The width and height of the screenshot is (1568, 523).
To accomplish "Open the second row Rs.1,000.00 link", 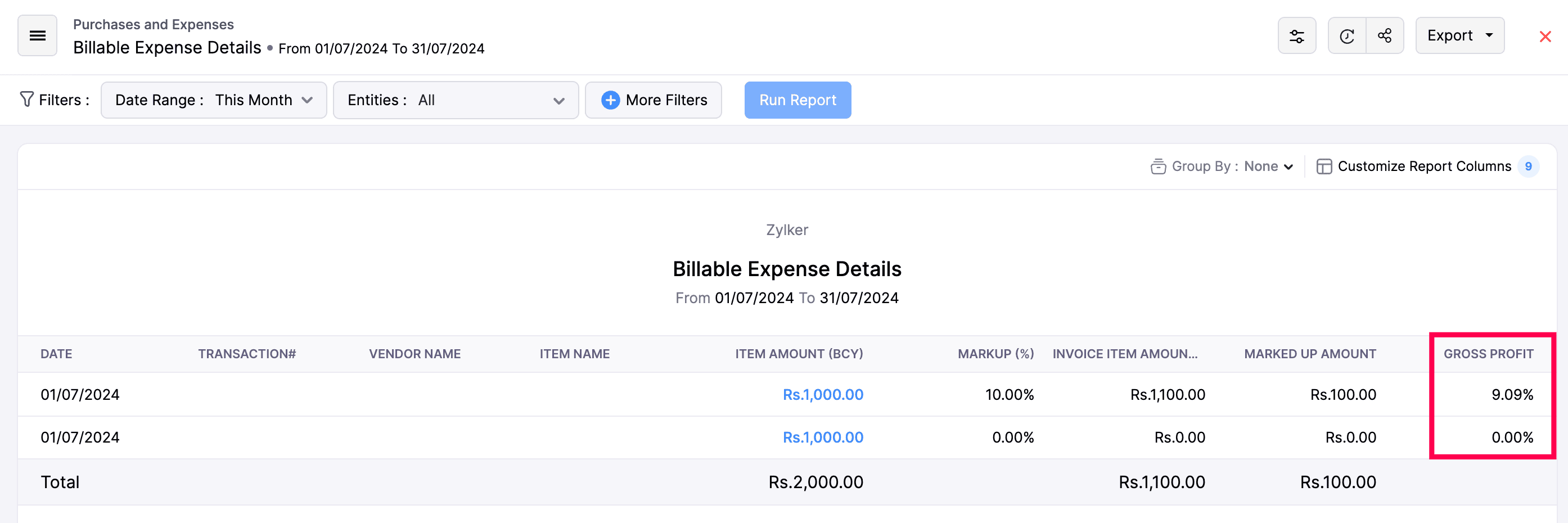I will click(822, 436).
